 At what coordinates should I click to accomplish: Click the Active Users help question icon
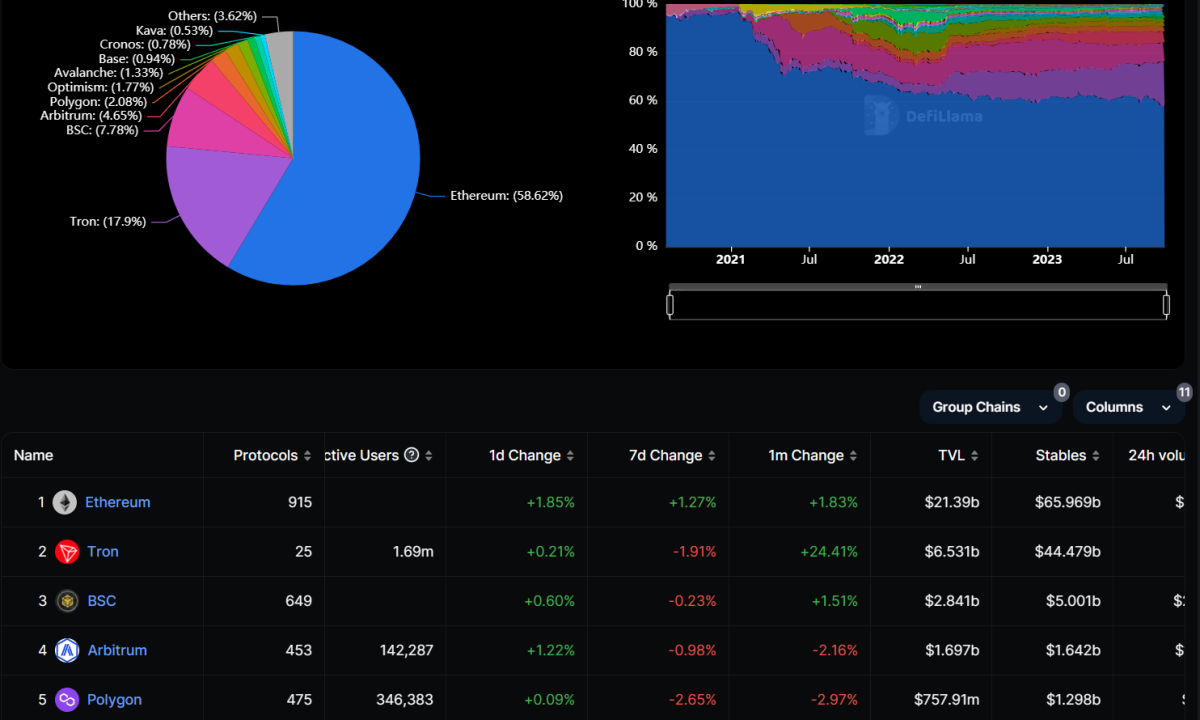pyautogui.click(x=411, y=455)
